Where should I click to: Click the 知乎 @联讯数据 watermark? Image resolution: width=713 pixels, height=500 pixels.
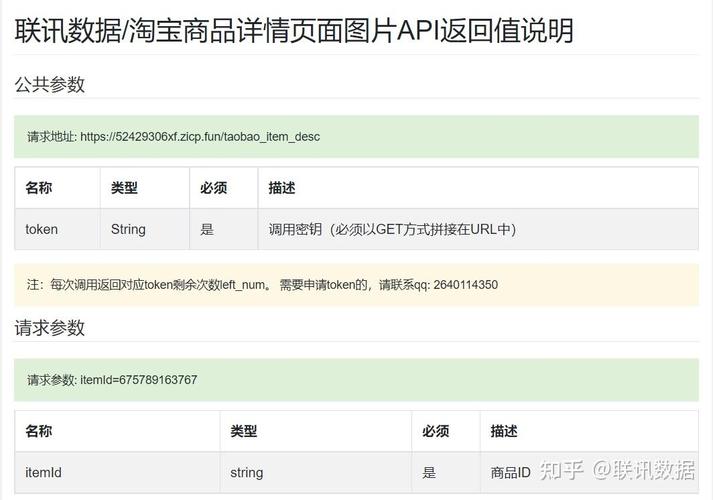617,470
